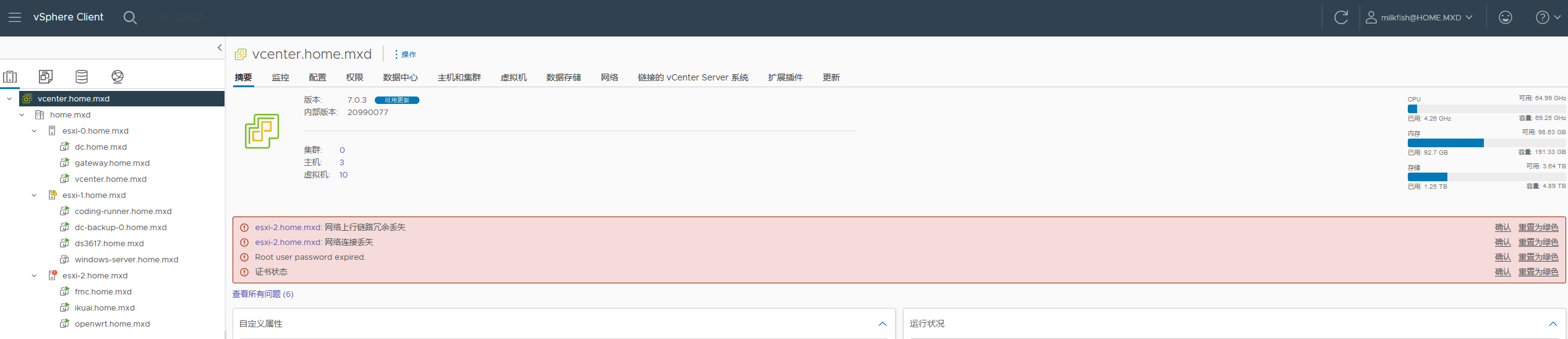Image resolution: width=1568 pixels, height=339 pixels.
Task: Acknowledge the 证书状态 alarm
Action: [x=1502, y=272]
